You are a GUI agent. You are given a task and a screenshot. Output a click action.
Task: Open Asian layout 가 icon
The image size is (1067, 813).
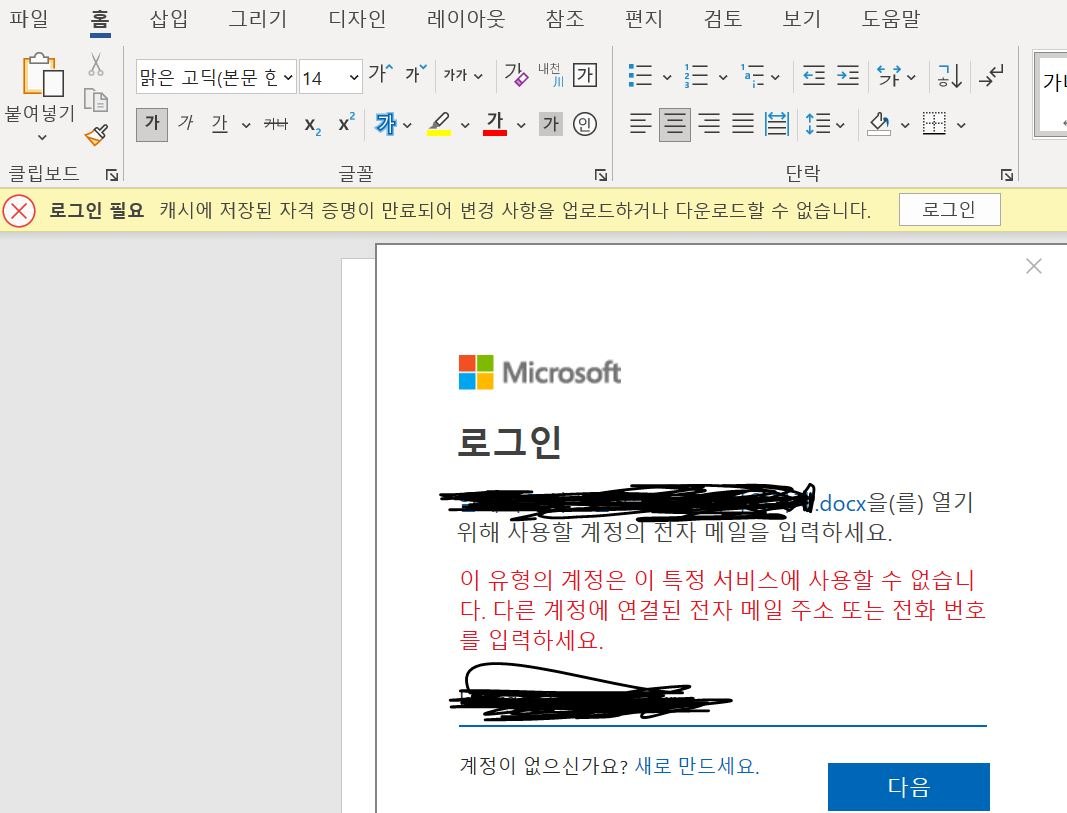click(x=889, y=75)
